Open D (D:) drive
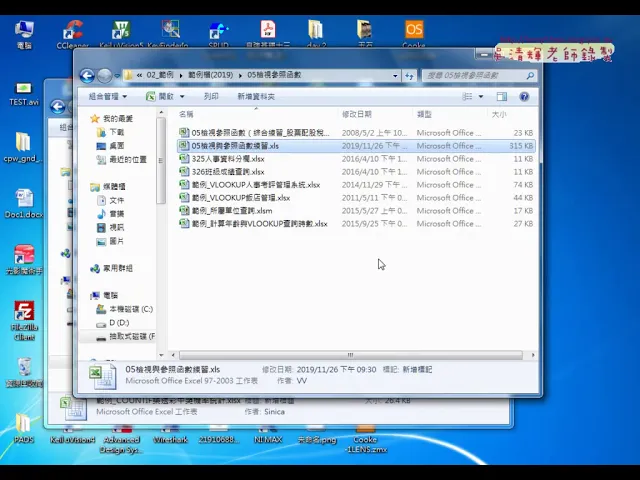 click(119, 322)
